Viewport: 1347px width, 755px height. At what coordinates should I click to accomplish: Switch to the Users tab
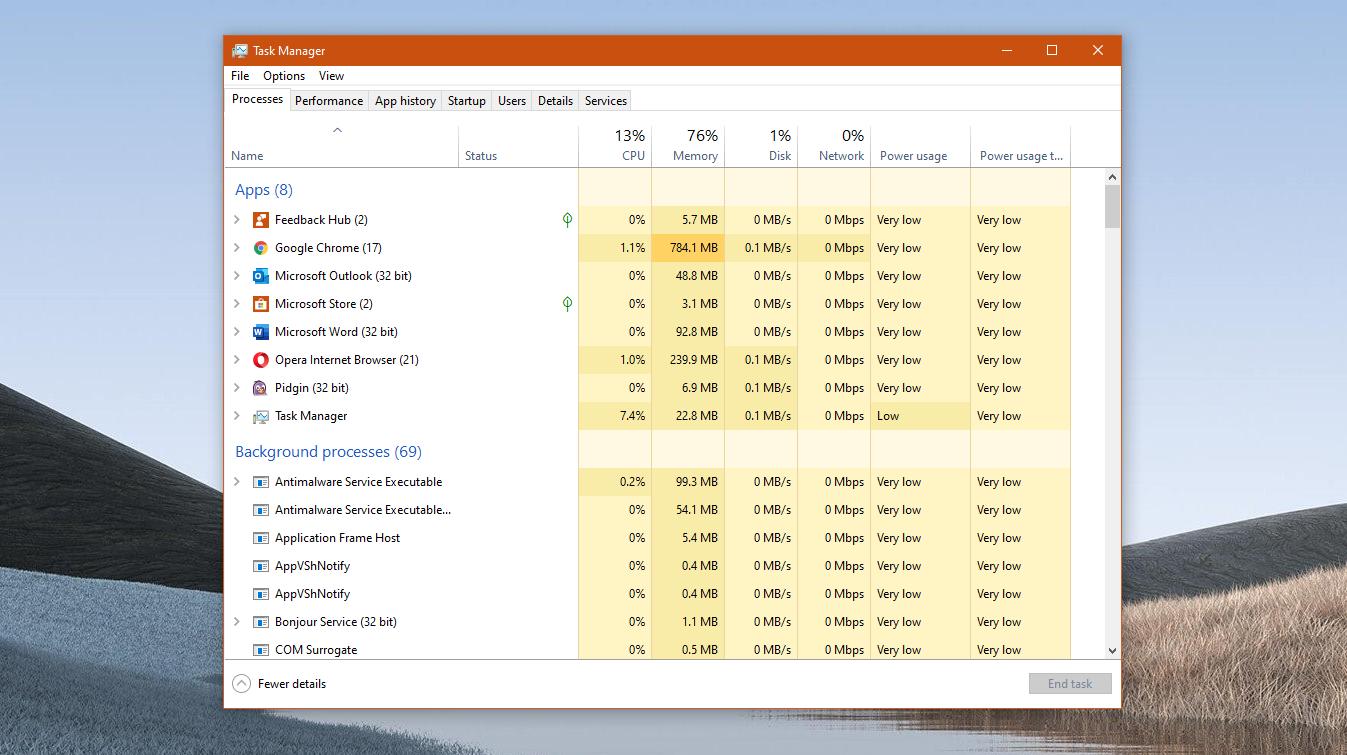tap(512, 101)
